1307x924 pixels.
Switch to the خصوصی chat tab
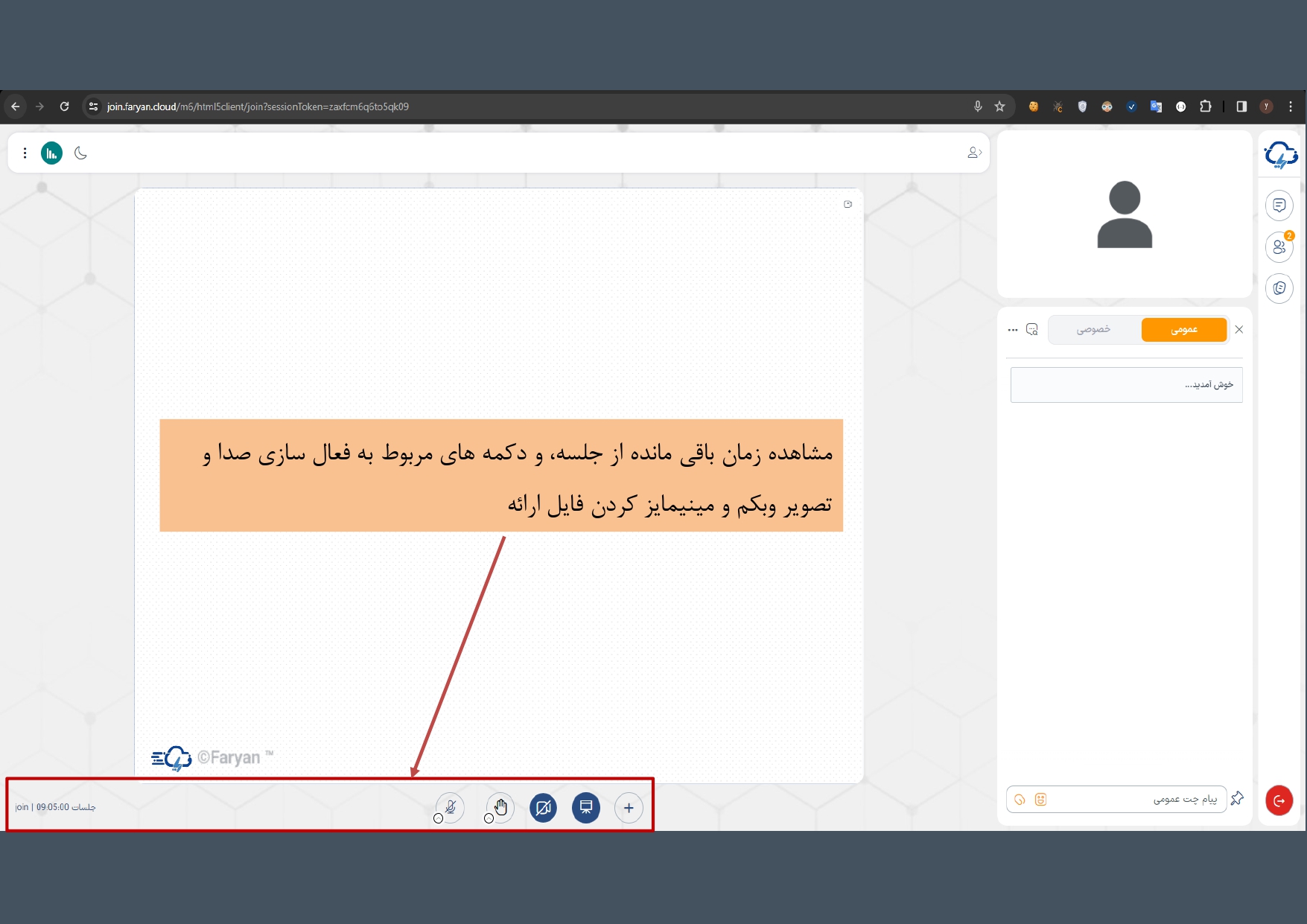pos(1093,329)
